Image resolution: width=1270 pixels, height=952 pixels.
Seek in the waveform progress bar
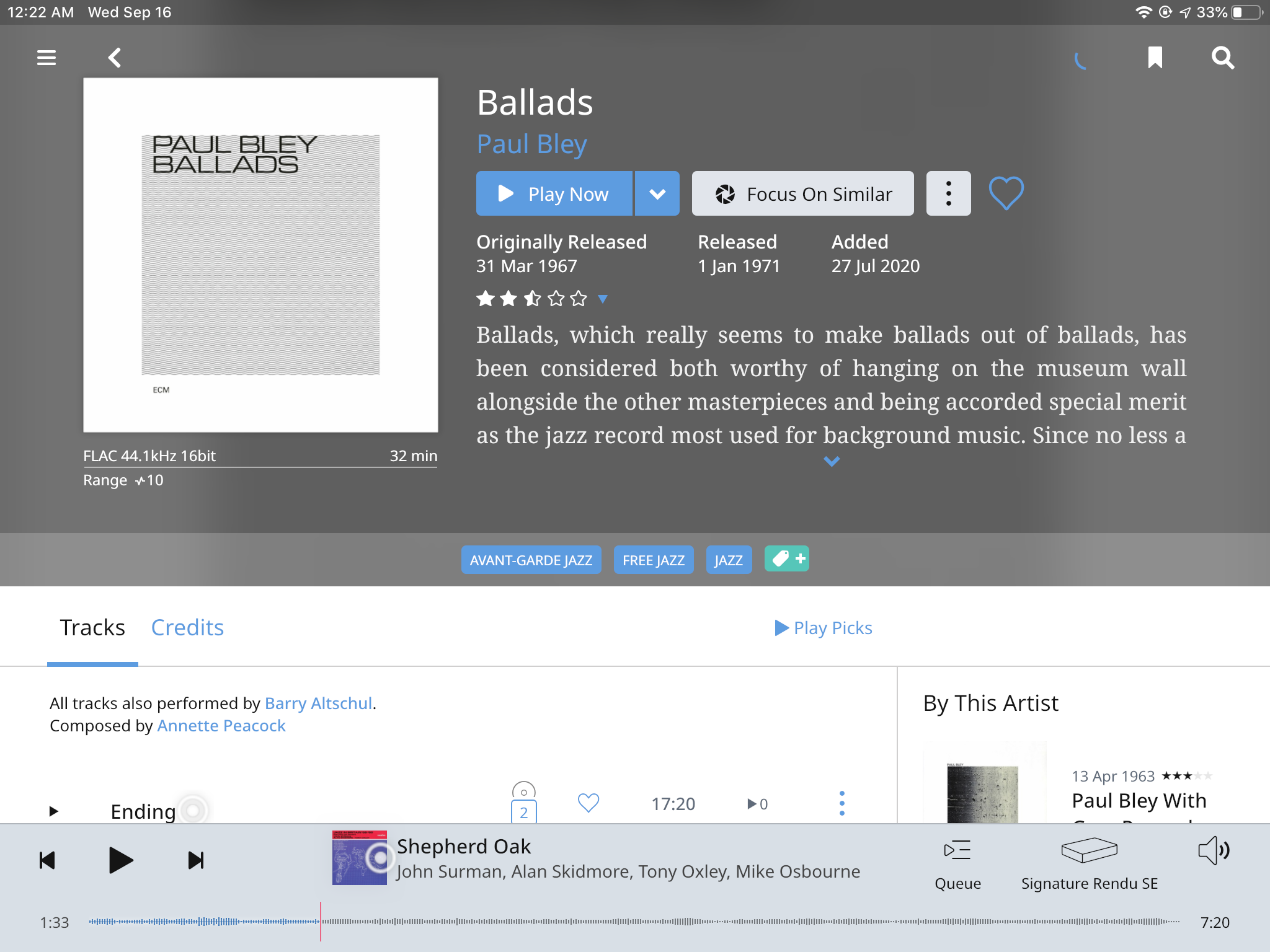pos(634,922)
